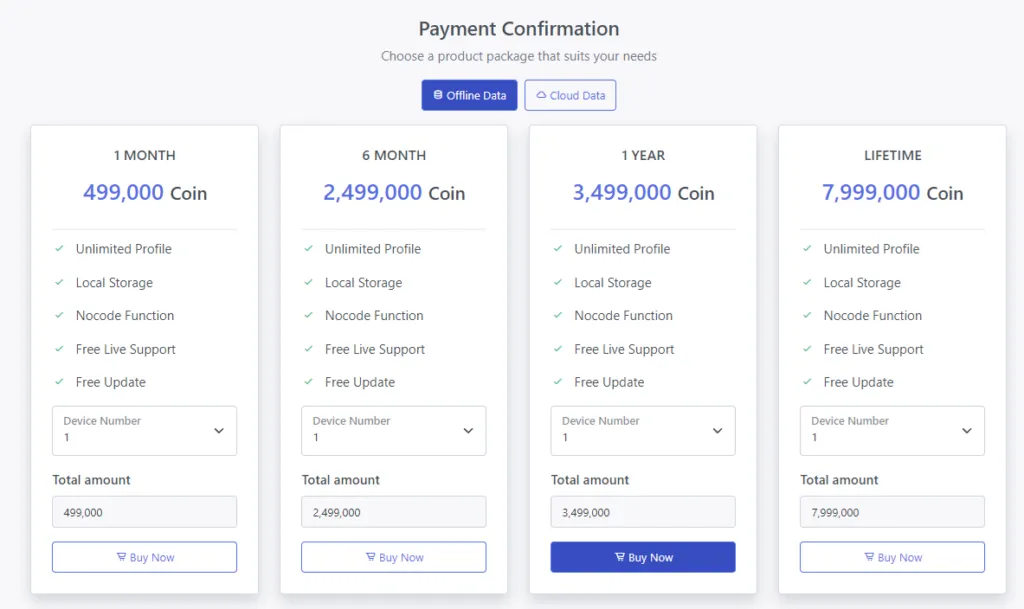Viewport: 1024px width, 609px height.
Task: Click cart icon in 1 Year Buy Now
Action: (619, 558)
